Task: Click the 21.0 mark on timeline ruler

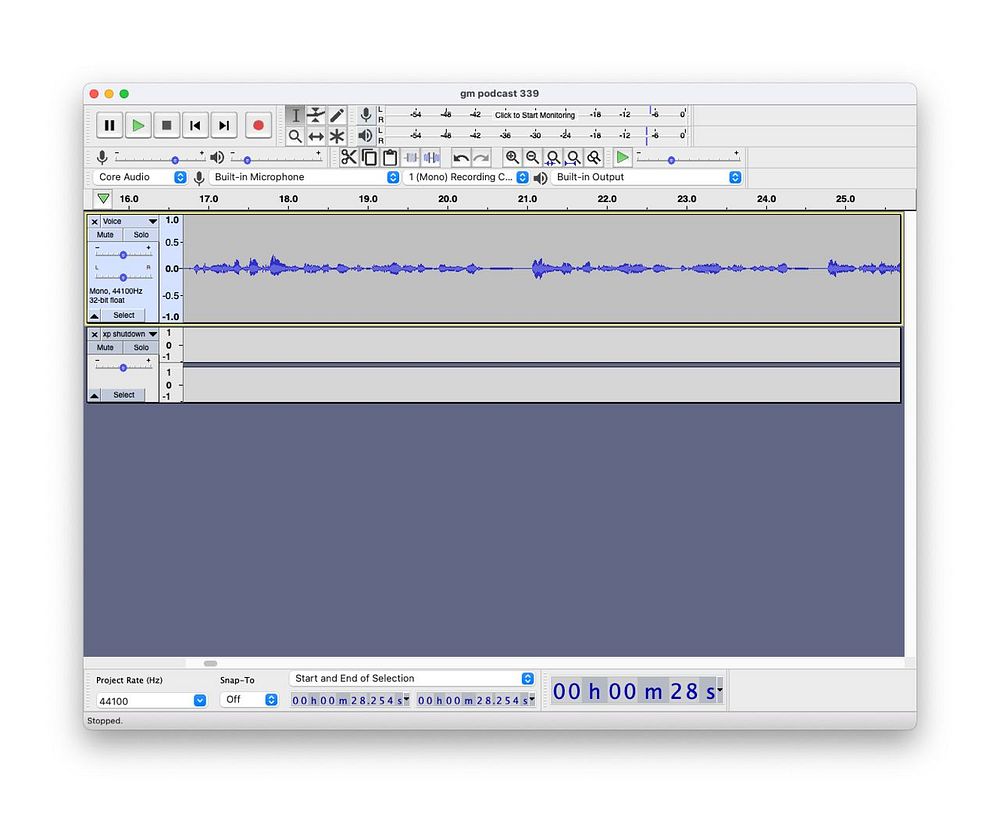Action: [x=528, y=200]
